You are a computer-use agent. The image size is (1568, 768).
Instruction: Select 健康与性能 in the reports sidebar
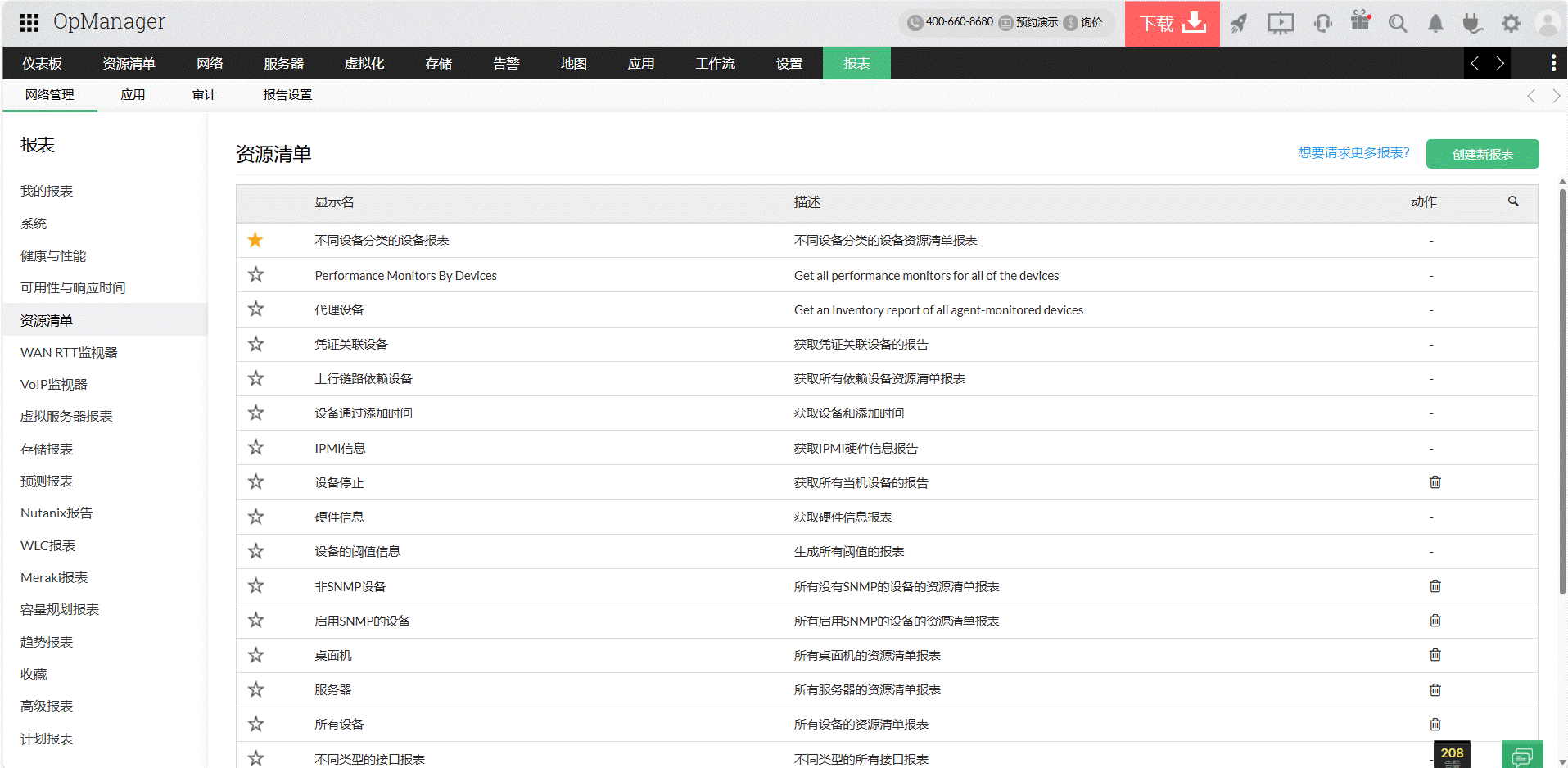pos(53,255)
